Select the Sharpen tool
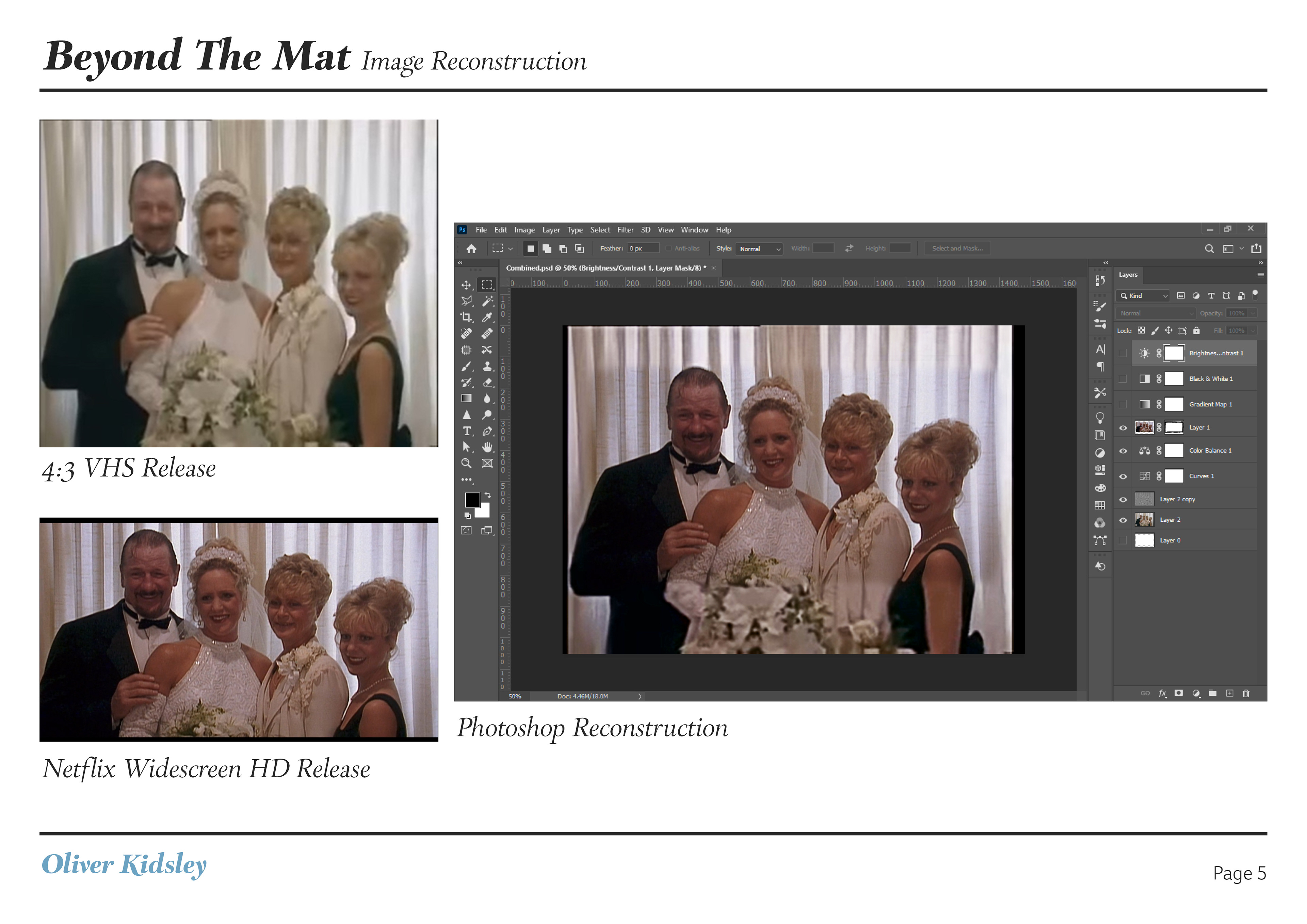The height and width of the screenshot is (924, 1307). tap(466, 415)
